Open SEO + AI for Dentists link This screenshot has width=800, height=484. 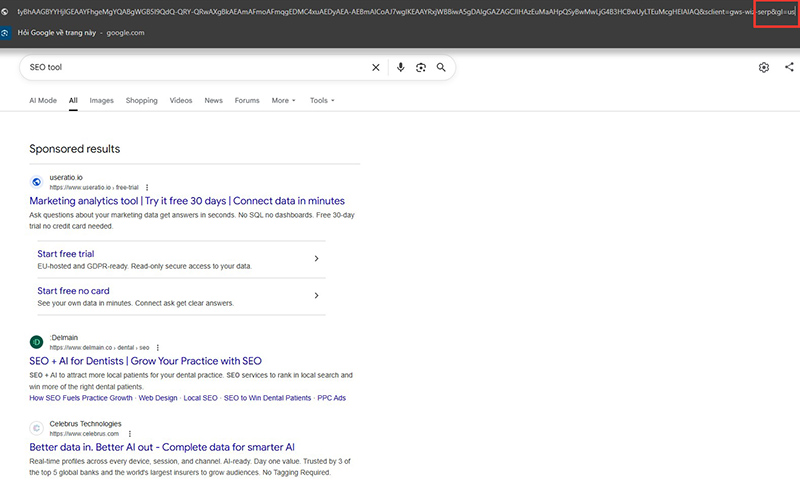click(145, 361)
